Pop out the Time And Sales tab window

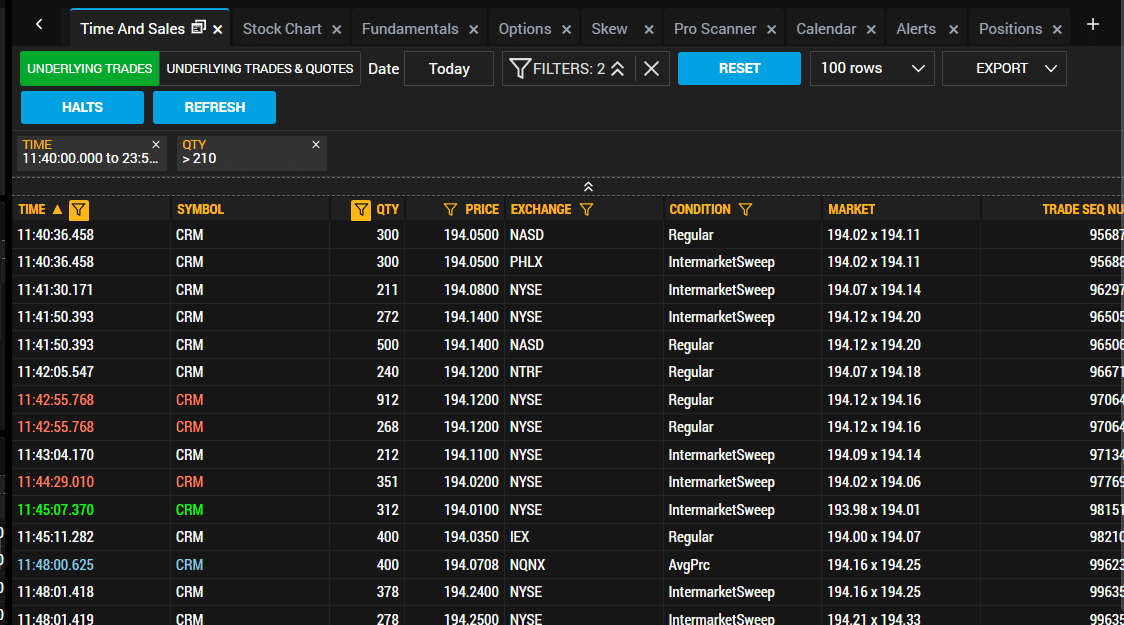click(199, 27)
